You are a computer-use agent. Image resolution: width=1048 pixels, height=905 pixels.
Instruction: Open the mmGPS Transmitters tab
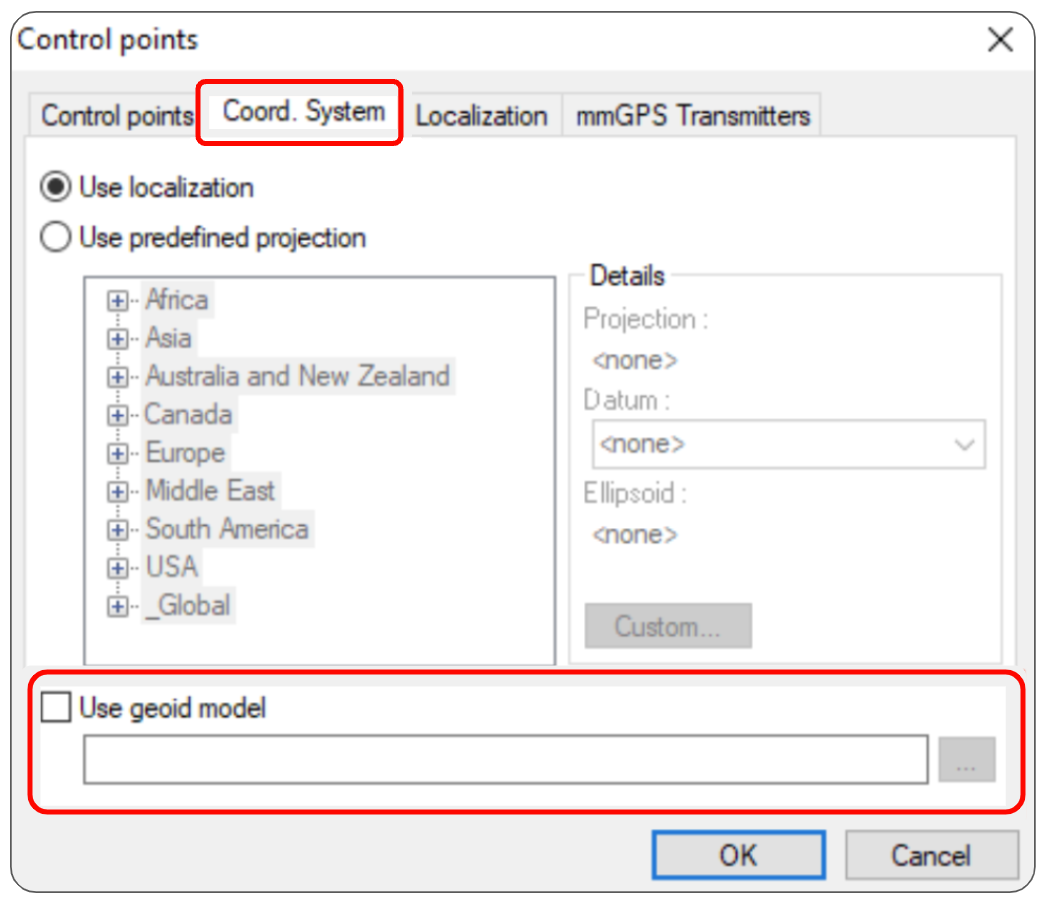692,116
